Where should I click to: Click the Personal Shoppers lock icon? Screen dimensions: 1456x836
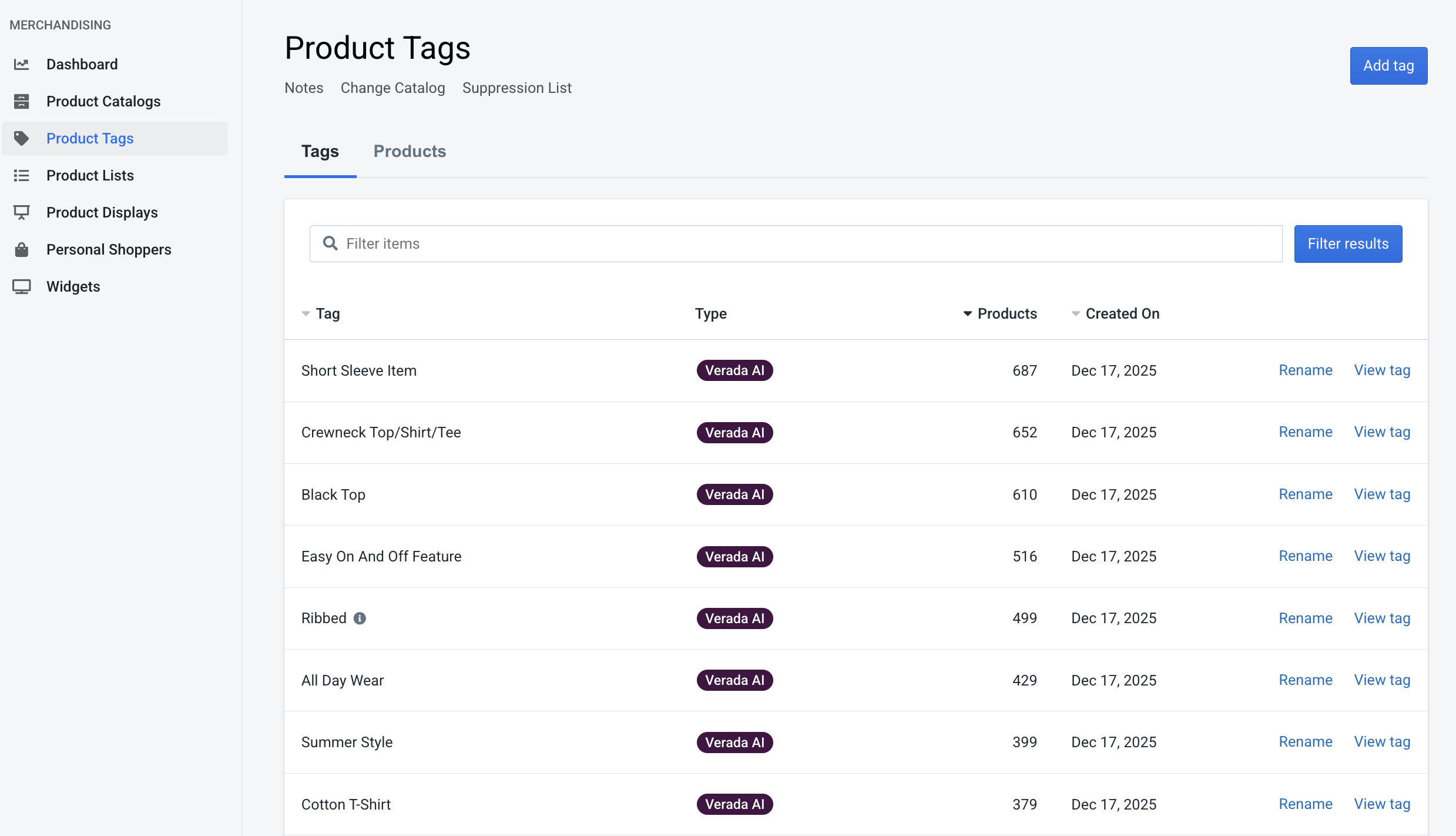coord(22,249)
